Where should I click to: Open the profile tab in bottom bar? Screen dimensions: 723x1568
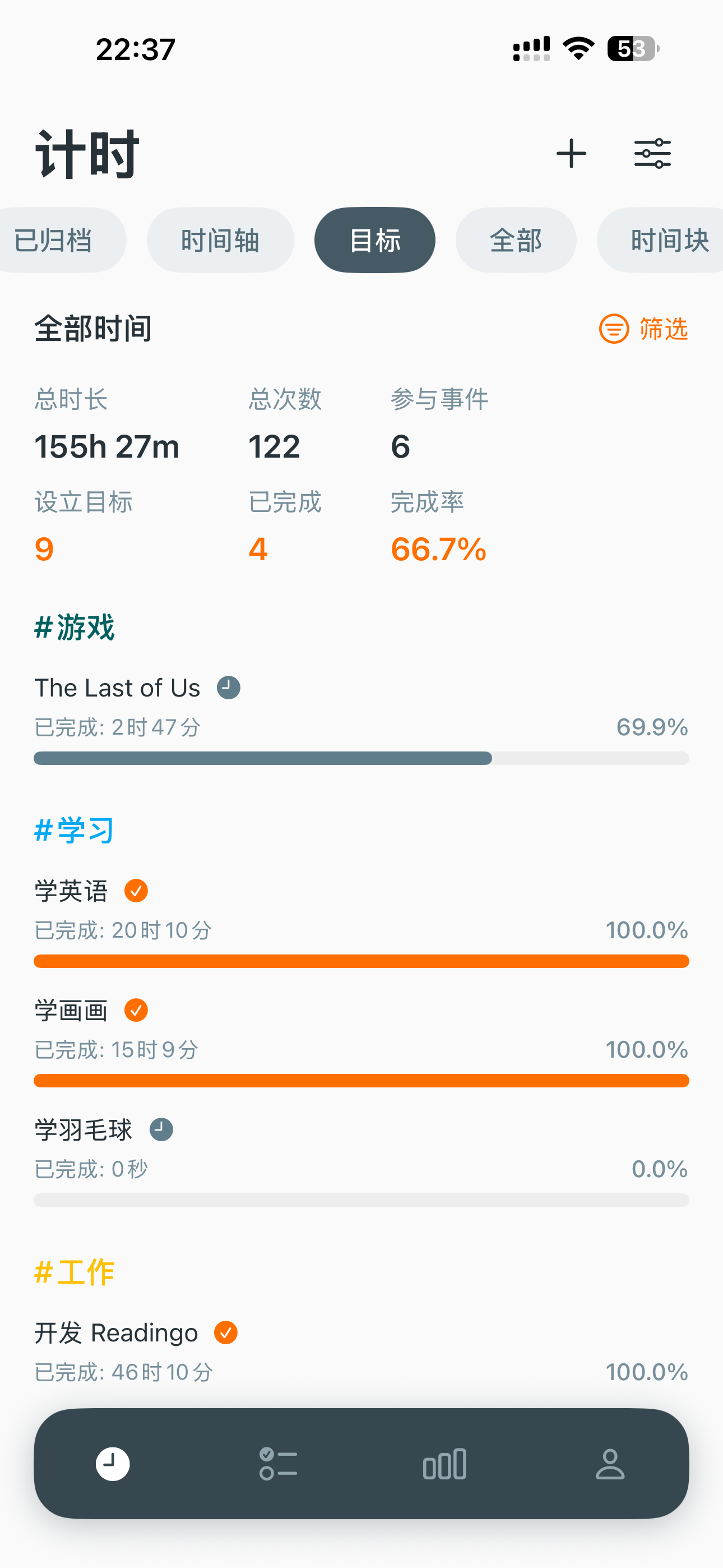(610, 1463)
